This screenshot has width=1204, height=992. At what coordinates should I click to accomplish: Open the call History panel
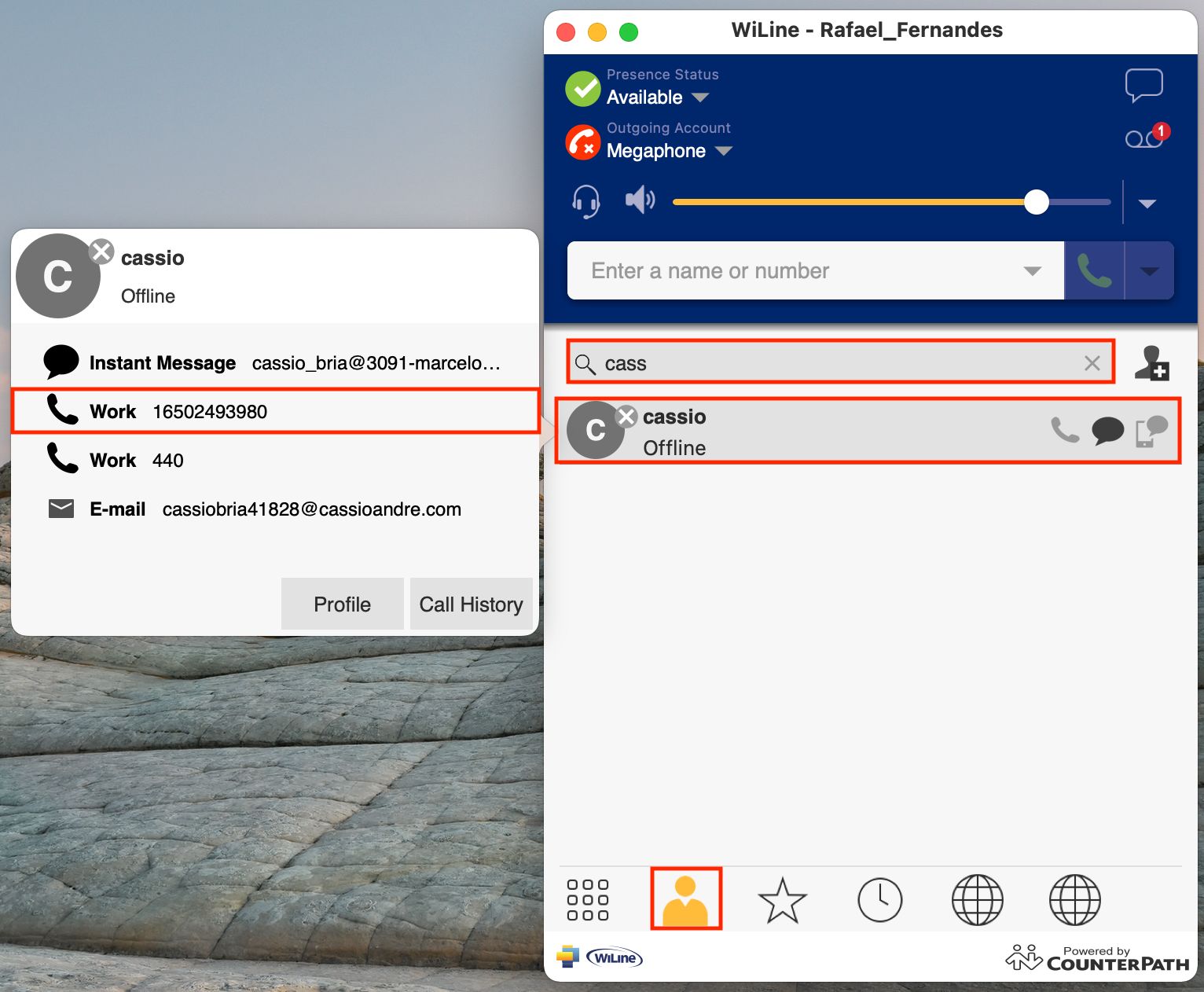point(880,899)
